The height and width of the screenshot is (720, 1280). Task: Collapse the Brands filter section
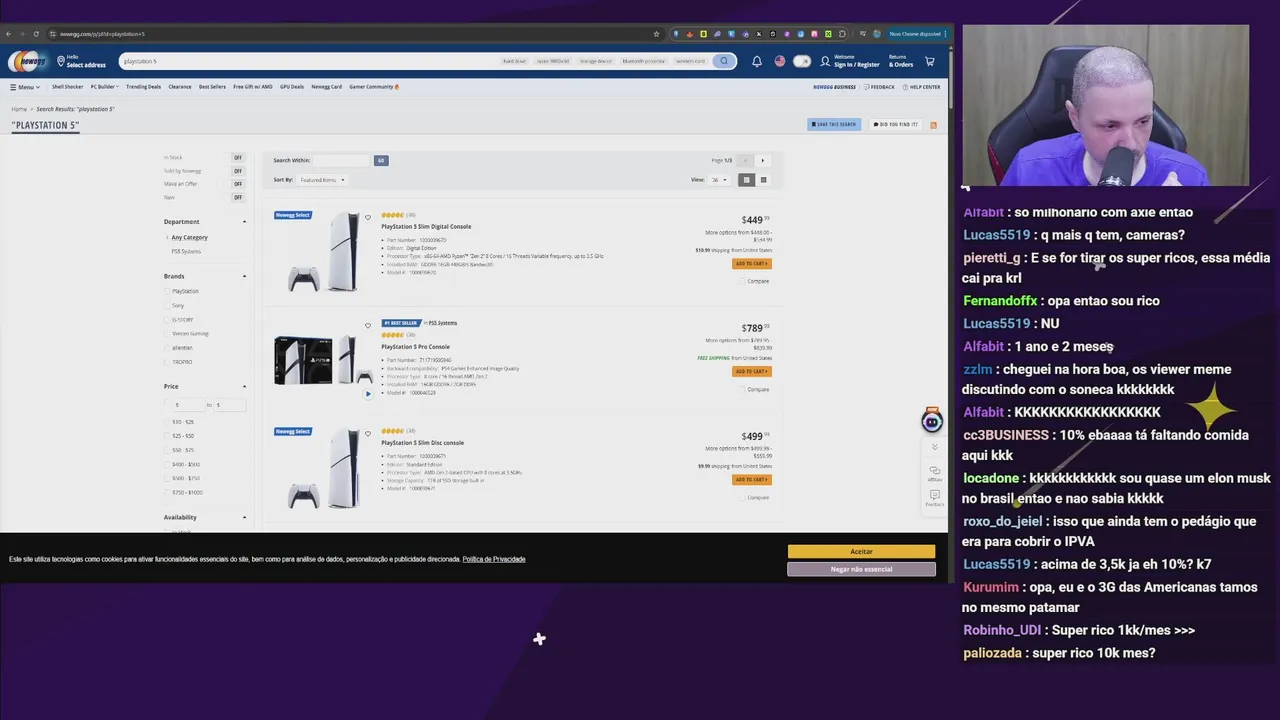coord(244,276)
